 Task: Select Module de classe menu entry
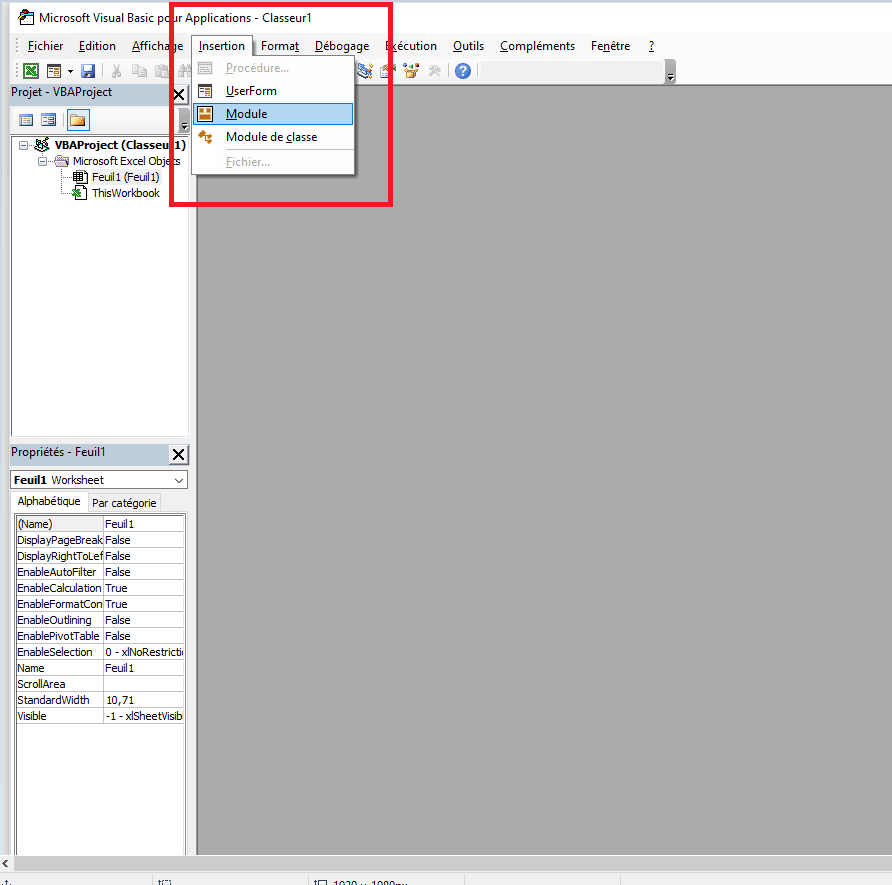click(271, 137)
